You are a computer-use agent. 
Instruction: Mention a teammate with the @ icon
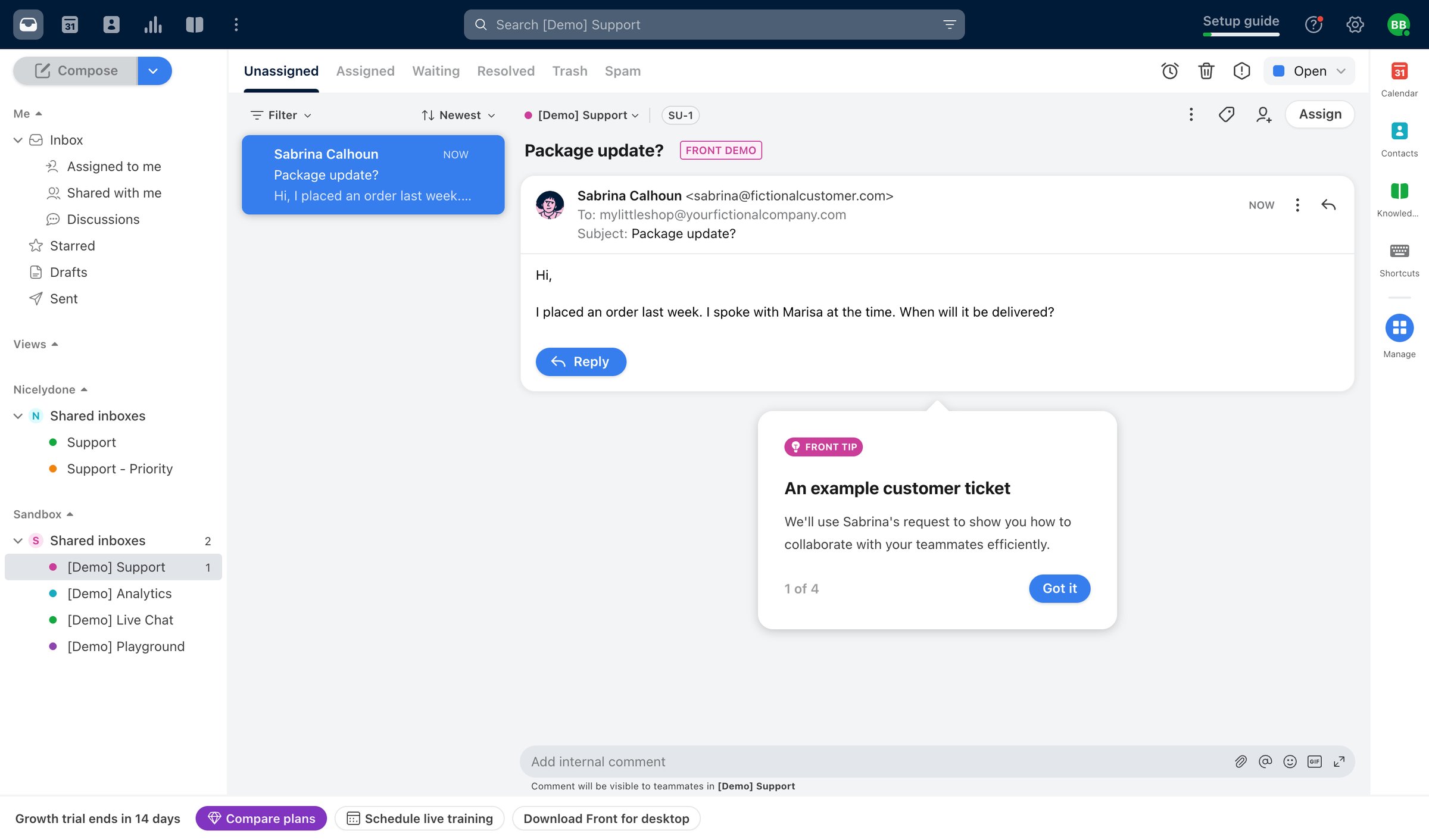coord(1265,761)
